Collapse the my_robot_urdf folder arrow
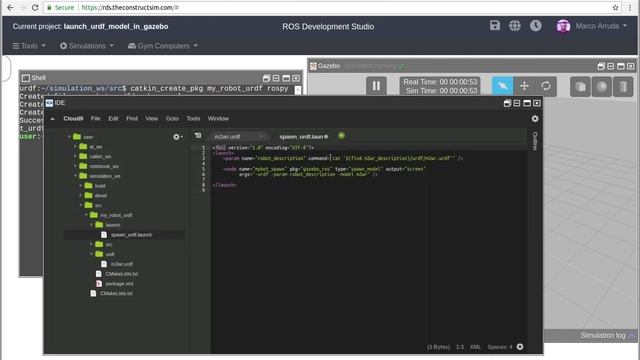This screenshot has height=360, width=640. click(x=87, y=215)
